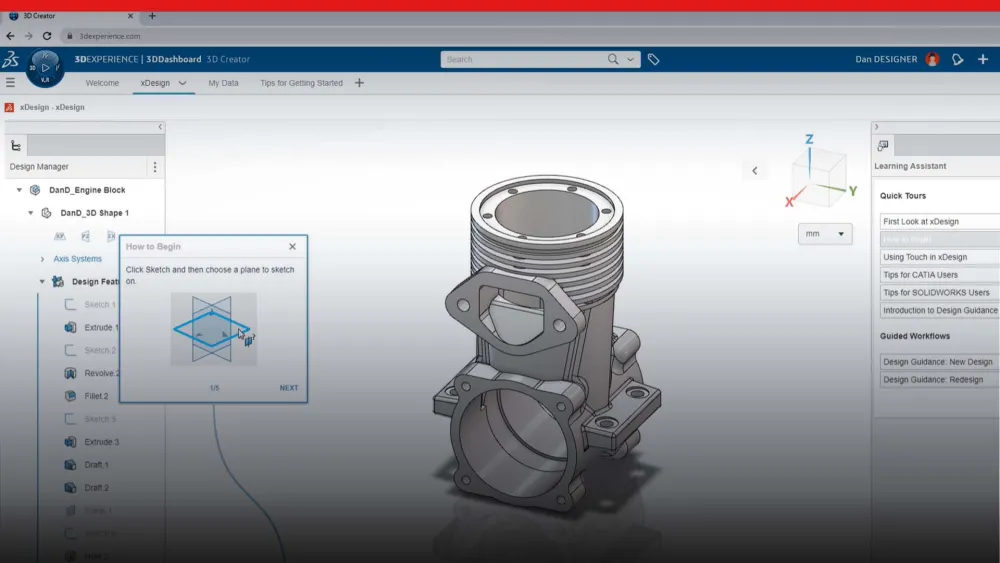Open the hamburger menu
This screenshot has width=1000, height=563.
pyautogui.click(x=10, y=82)
